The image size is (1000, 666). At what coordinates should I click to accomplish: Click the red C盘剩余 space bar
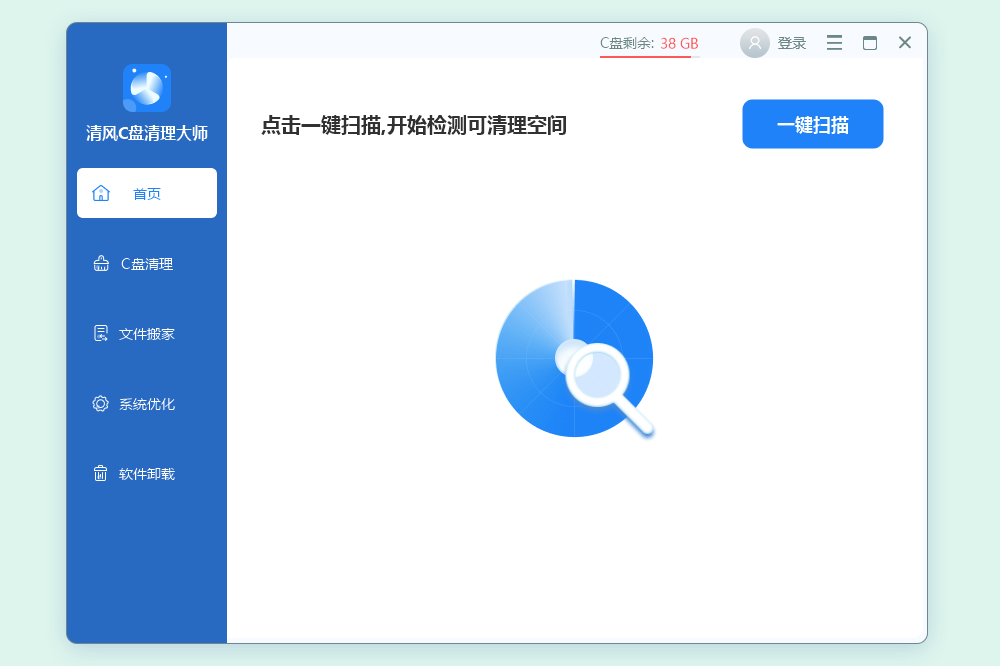[x=645, y=57]
